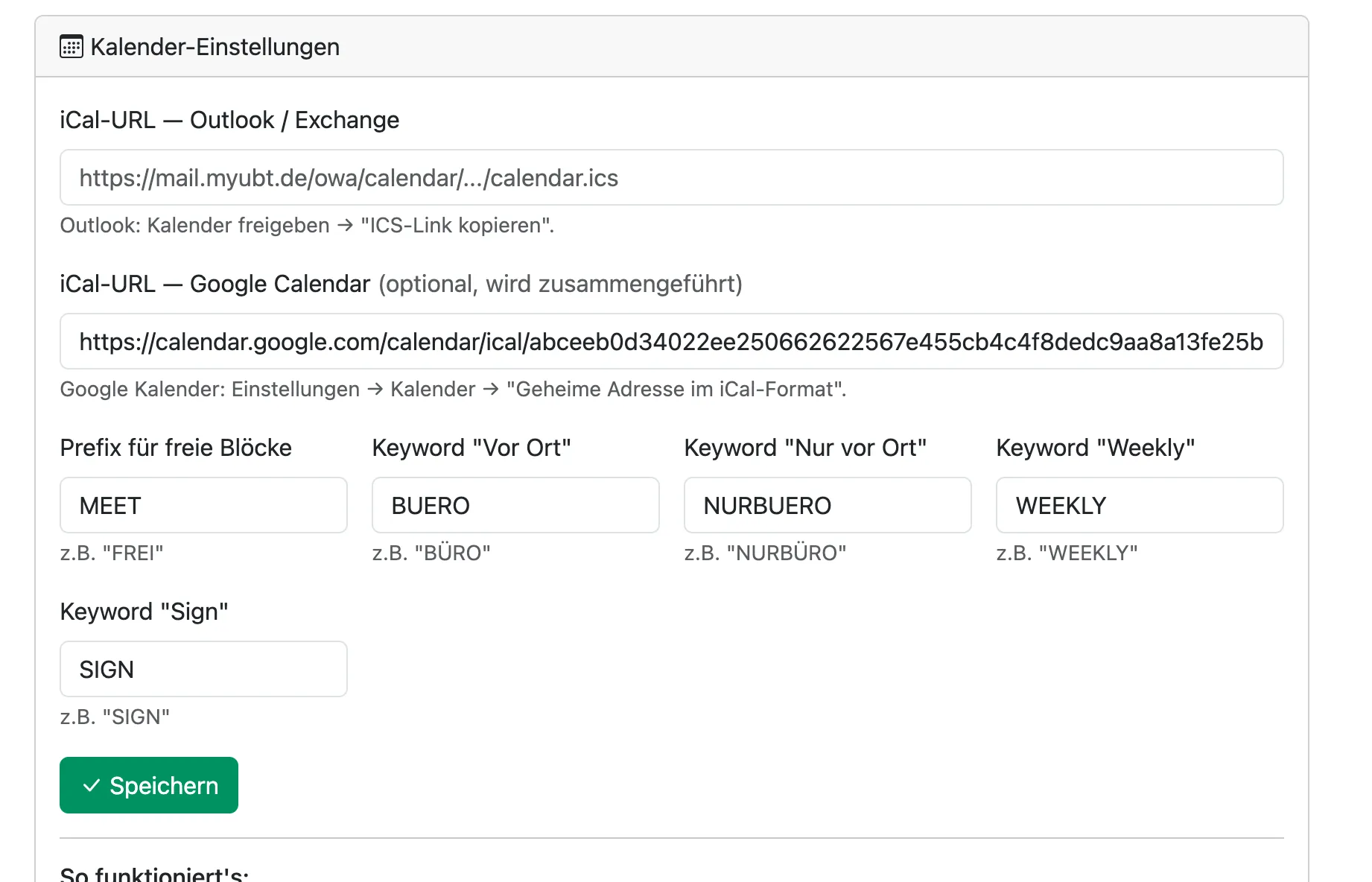Focus the Google Calendar iCal-URL field
The width and height of the screenshot is (1372, 882).
click(671, 341)
